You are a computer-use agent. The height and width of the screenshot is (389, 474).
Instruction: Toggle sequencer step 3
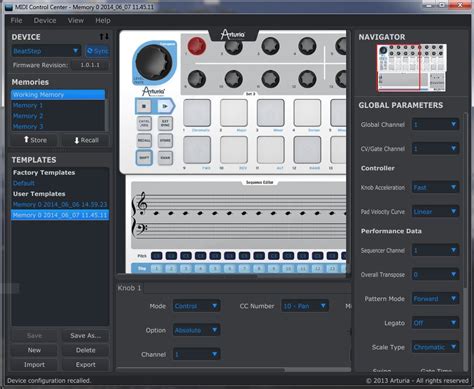click(x=186, y=268)
